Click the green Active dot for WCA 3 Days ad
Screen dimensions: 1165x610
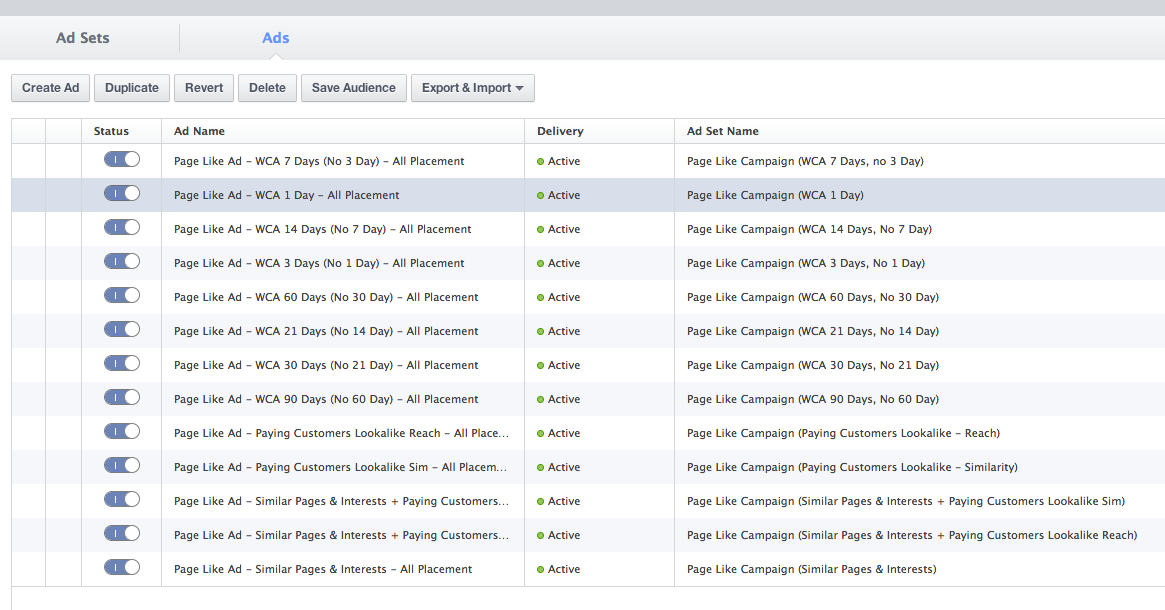tap(541, 263)
